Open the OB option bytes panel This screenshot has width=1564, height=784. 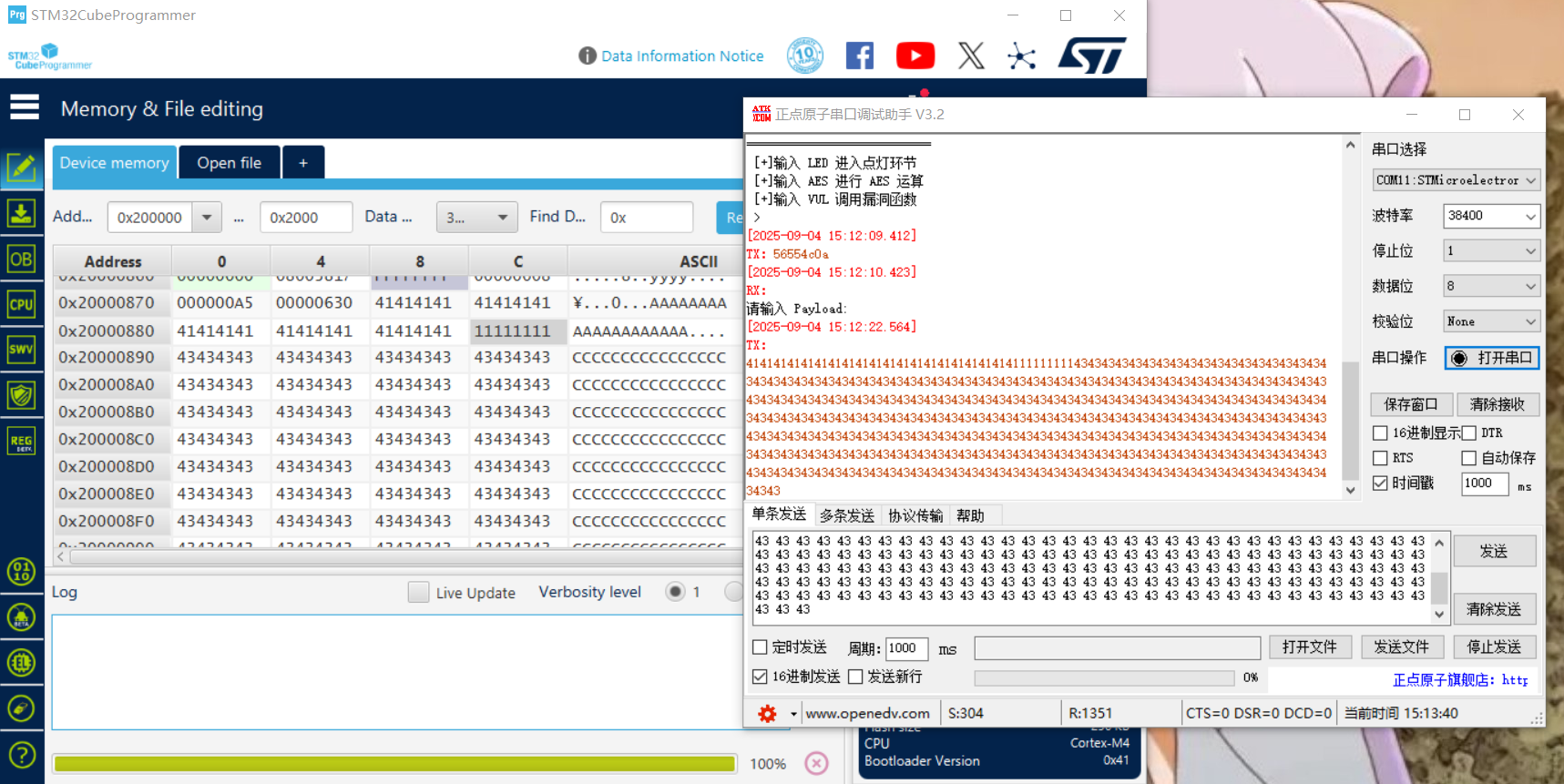coord(21,260)
